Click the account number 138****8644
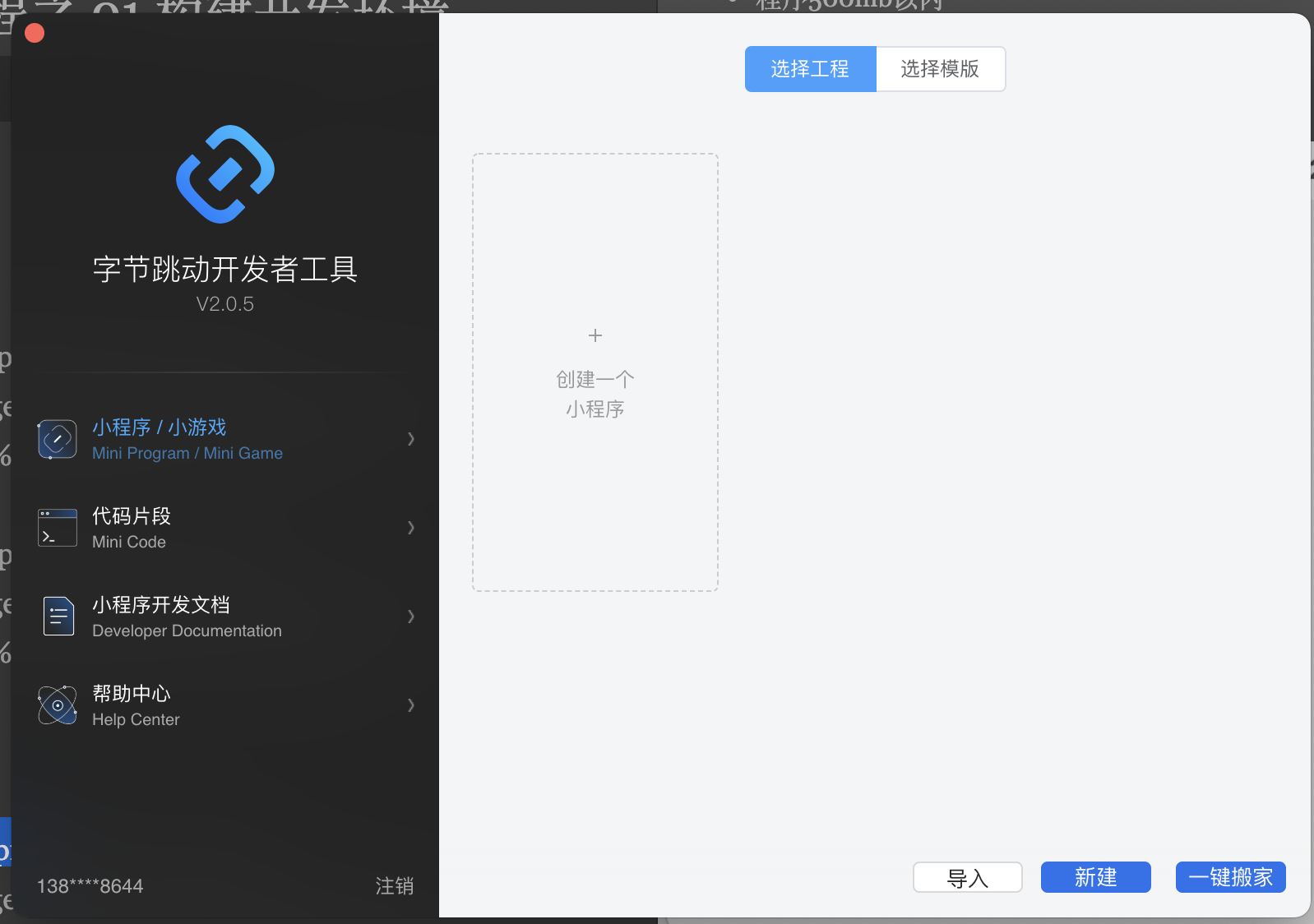 (x=90, y=886)
